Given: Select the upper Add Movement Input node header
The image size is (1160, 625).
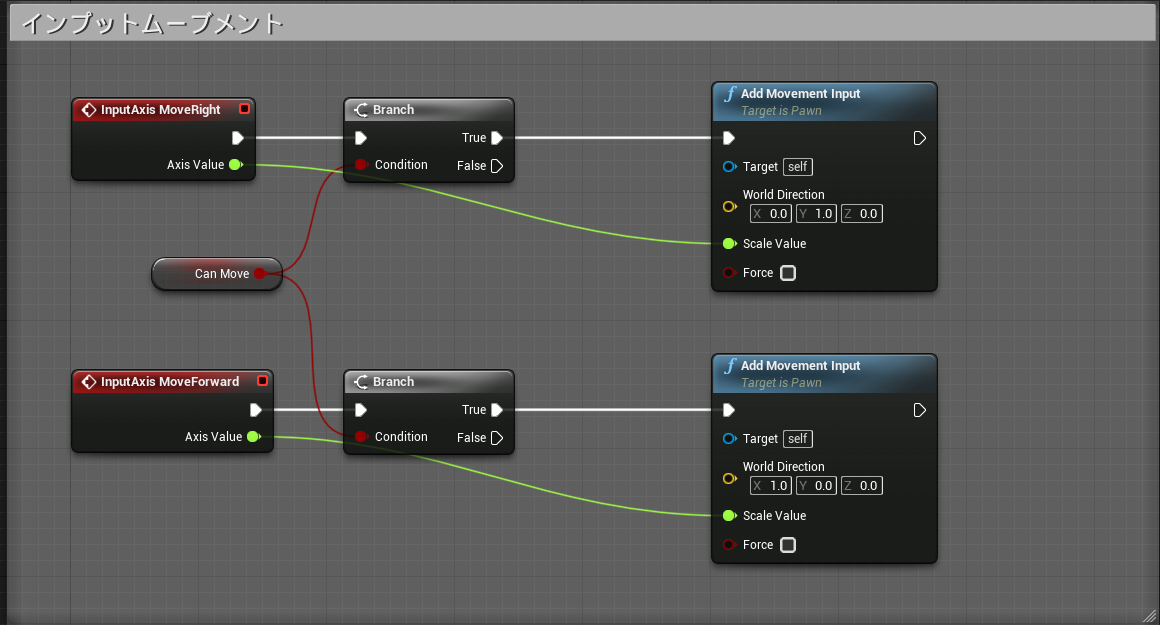Looking at the screenshot, I should pyautogui.click(x=824, y=102).
